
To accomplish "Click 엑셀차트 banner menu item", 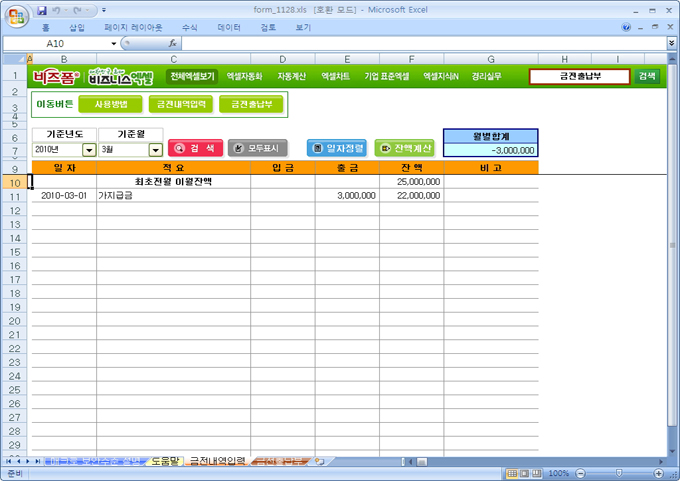I will point(335,76).
